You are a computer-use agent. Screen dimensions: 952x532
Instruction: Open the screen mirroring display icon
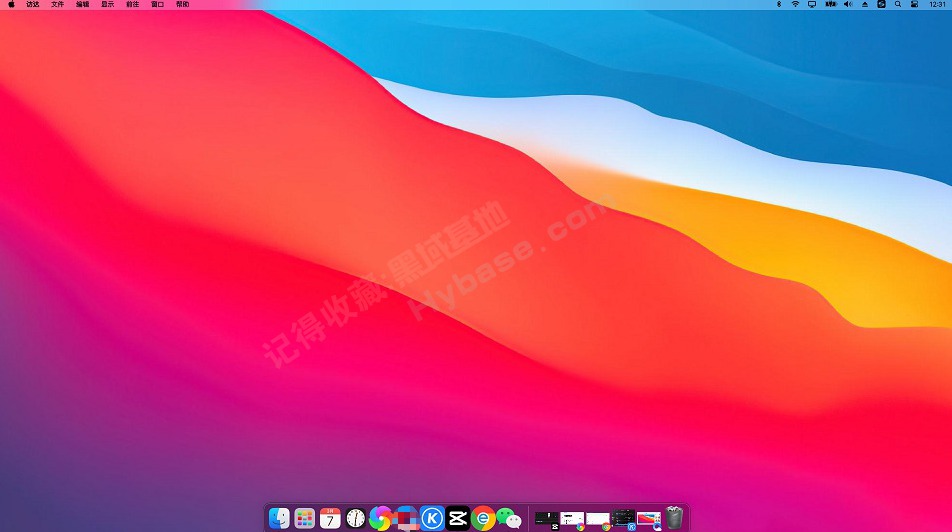(812, 4)
